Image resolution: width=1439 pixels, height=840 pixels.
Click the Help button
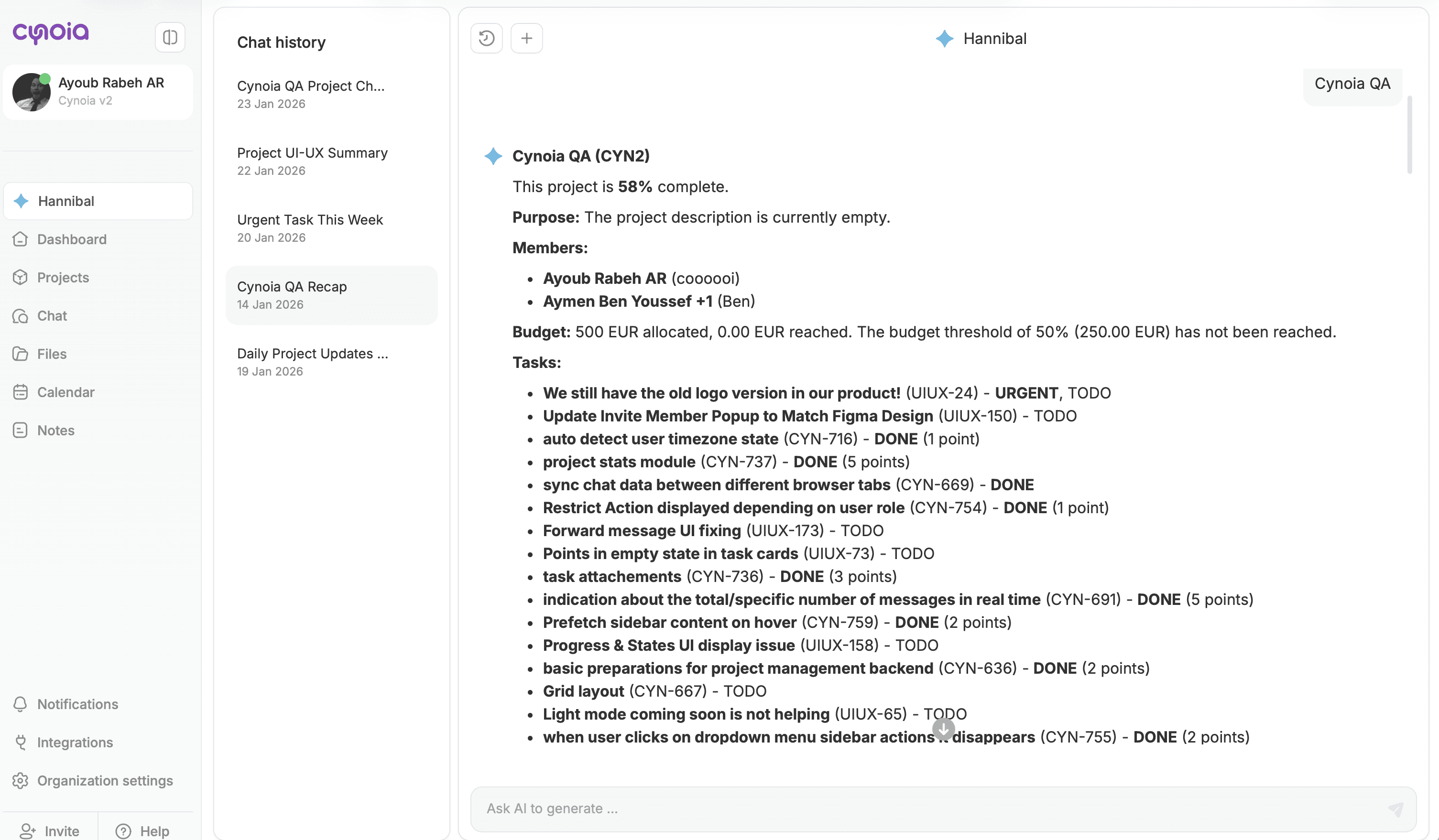point(143,830)
